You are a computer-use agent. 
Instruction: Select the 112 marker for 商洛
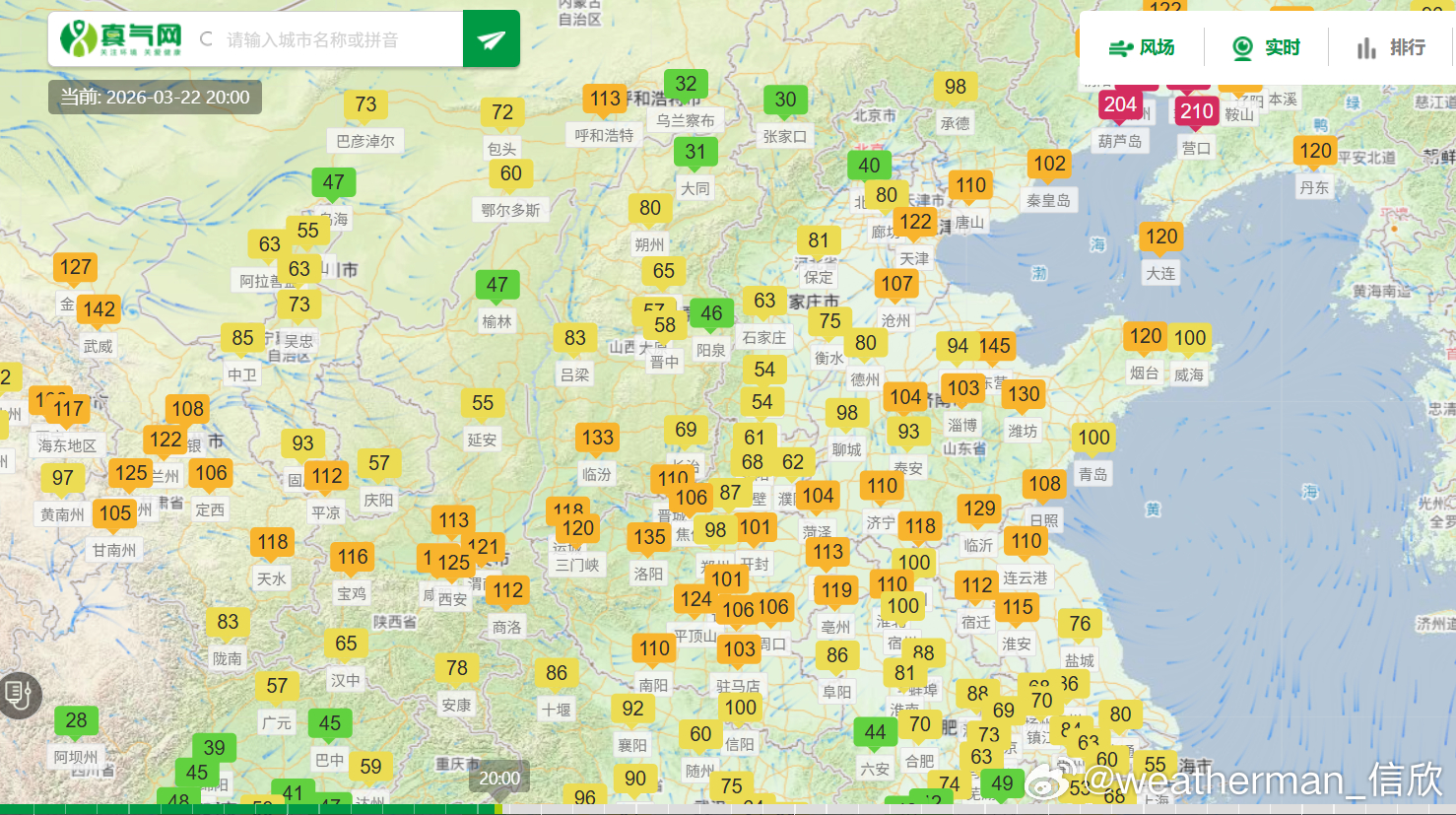[508, 590]
